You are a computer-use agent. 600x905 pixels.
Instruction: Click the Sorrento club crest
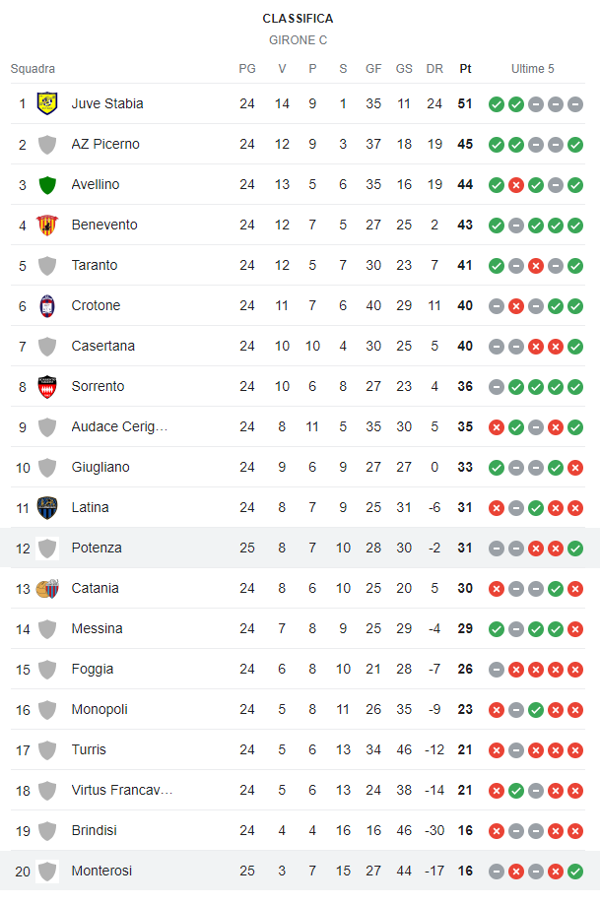tap(47, 387)
